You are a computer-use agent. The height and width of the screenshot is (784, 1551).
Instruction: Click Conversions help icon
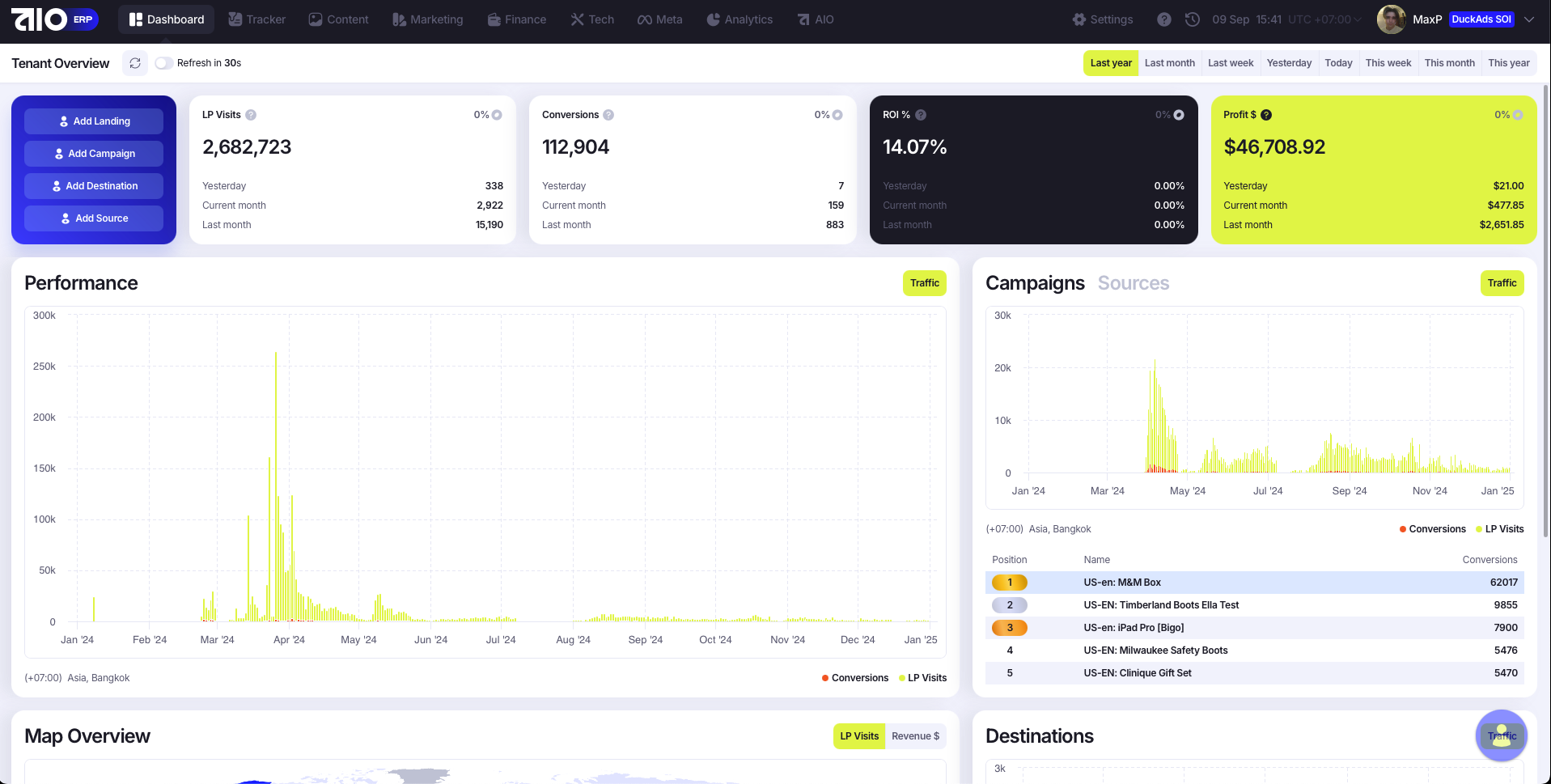(608, 115)
